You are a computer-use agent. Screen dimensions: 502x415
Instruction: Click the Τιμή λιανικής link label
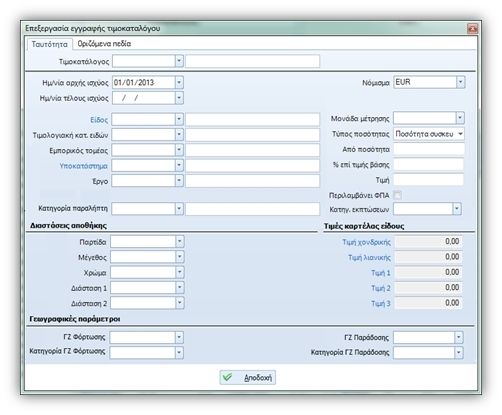(x=369, y=258)
